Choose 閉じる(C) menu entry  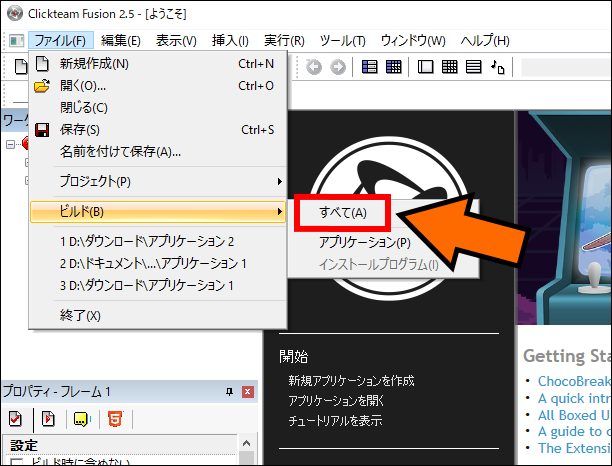coord(158,107)
